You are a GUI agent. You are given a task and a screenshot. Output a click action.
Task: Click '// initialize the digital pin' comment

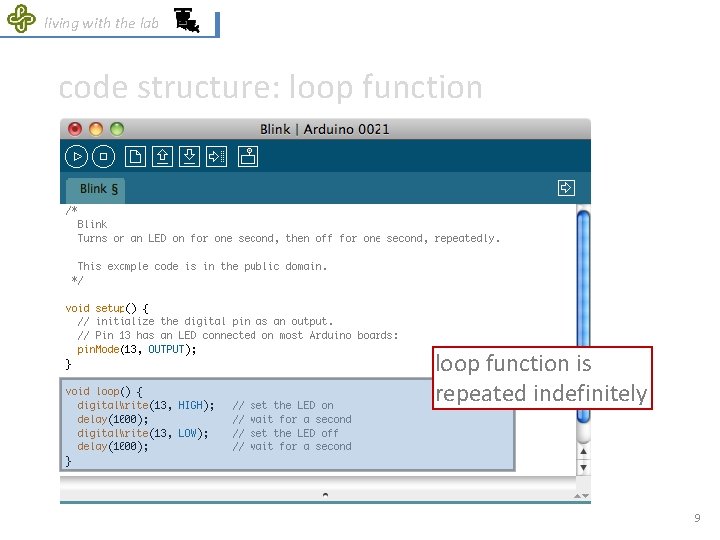pos(205,322)
